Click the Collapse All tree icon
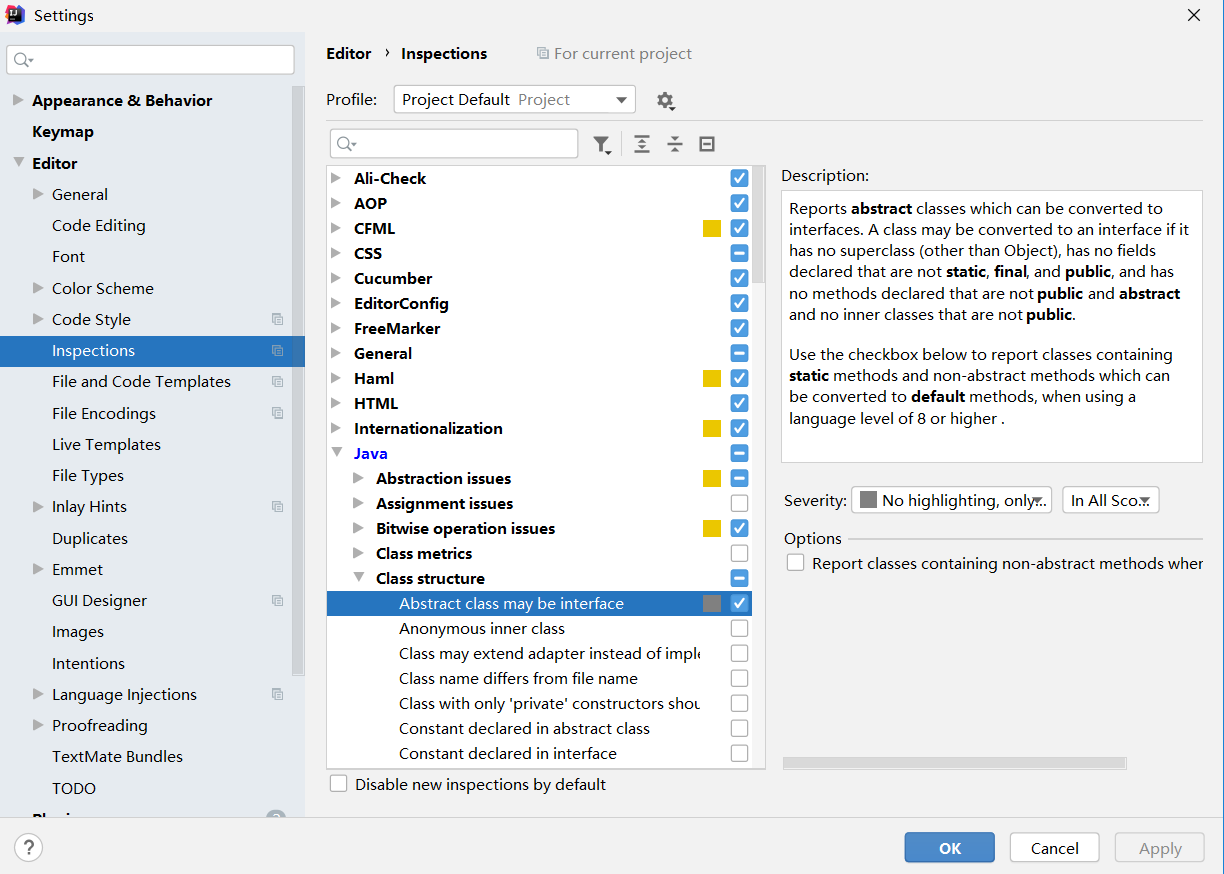This screenshot has height=874, width=1224. [x=675, y=144]
